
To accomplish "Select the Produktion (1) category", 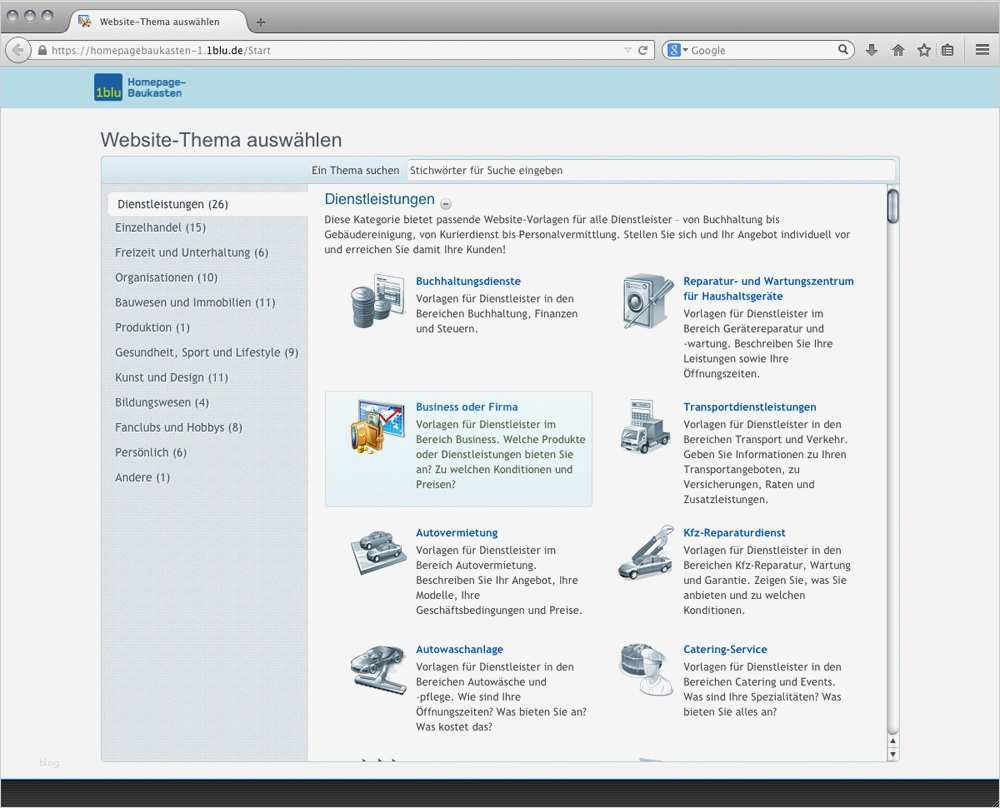I will click(152, 327).
